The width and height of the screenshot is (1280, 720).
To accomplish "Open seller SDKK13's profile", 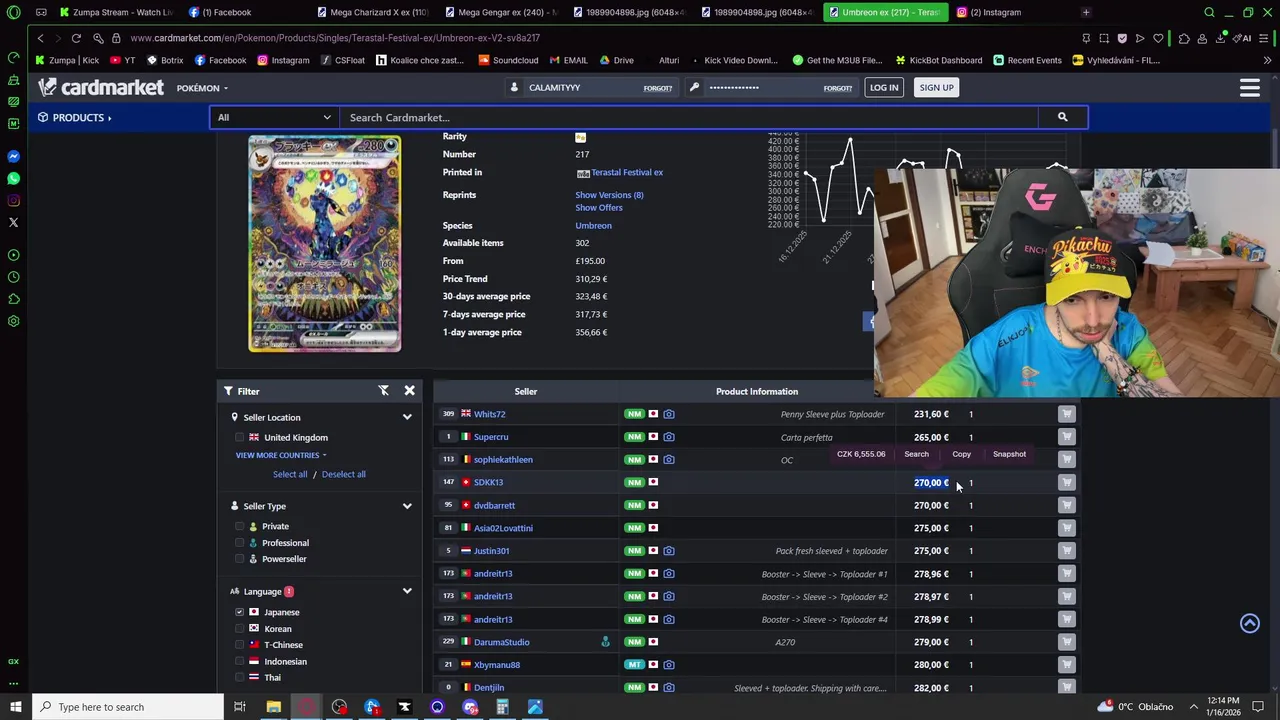I will point(488,482).
